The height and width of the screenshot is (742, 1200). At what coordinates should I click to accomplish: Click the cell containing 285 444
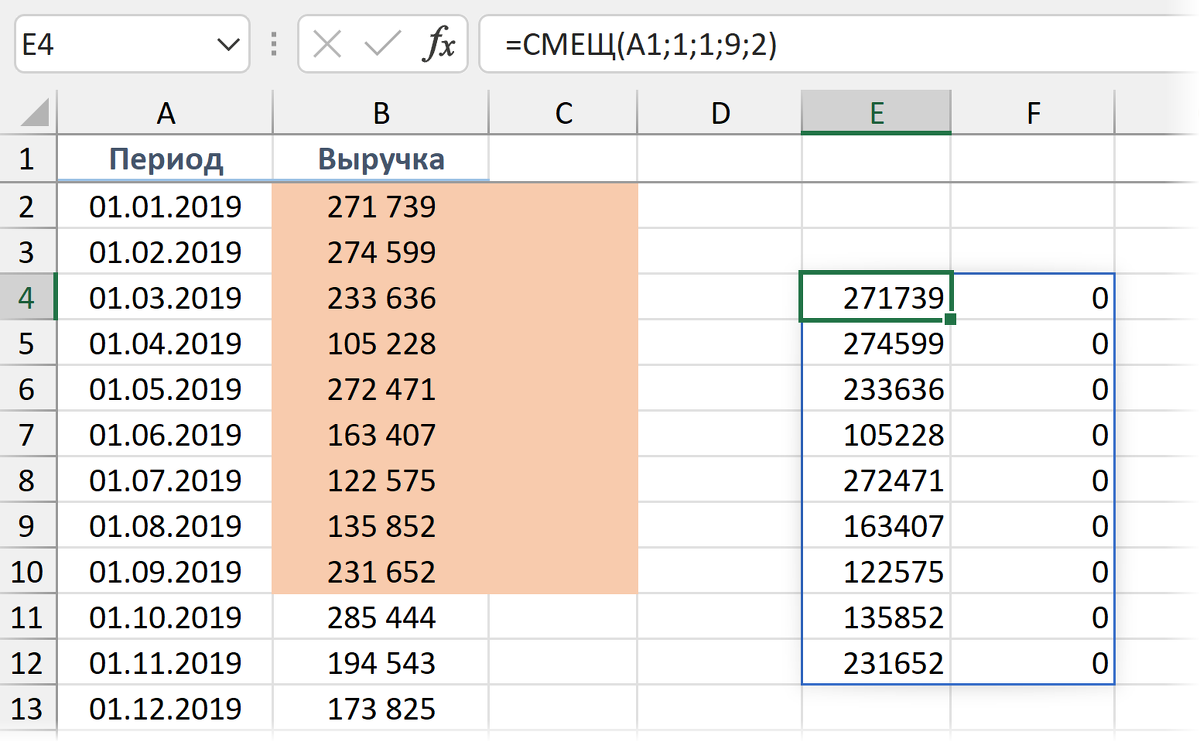click(x=381, y=618)
